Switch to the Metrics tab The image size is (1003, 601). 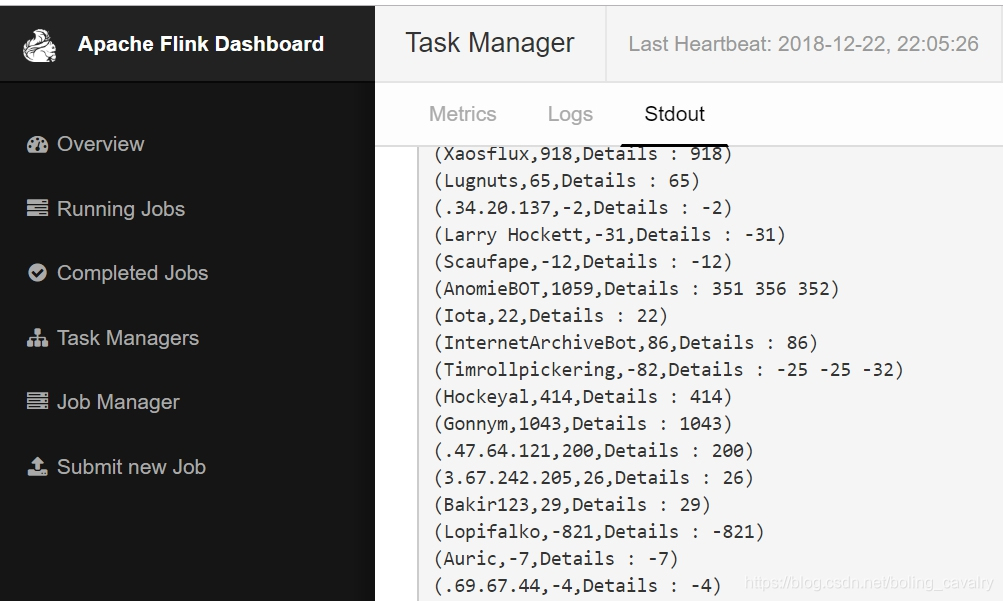462,114
